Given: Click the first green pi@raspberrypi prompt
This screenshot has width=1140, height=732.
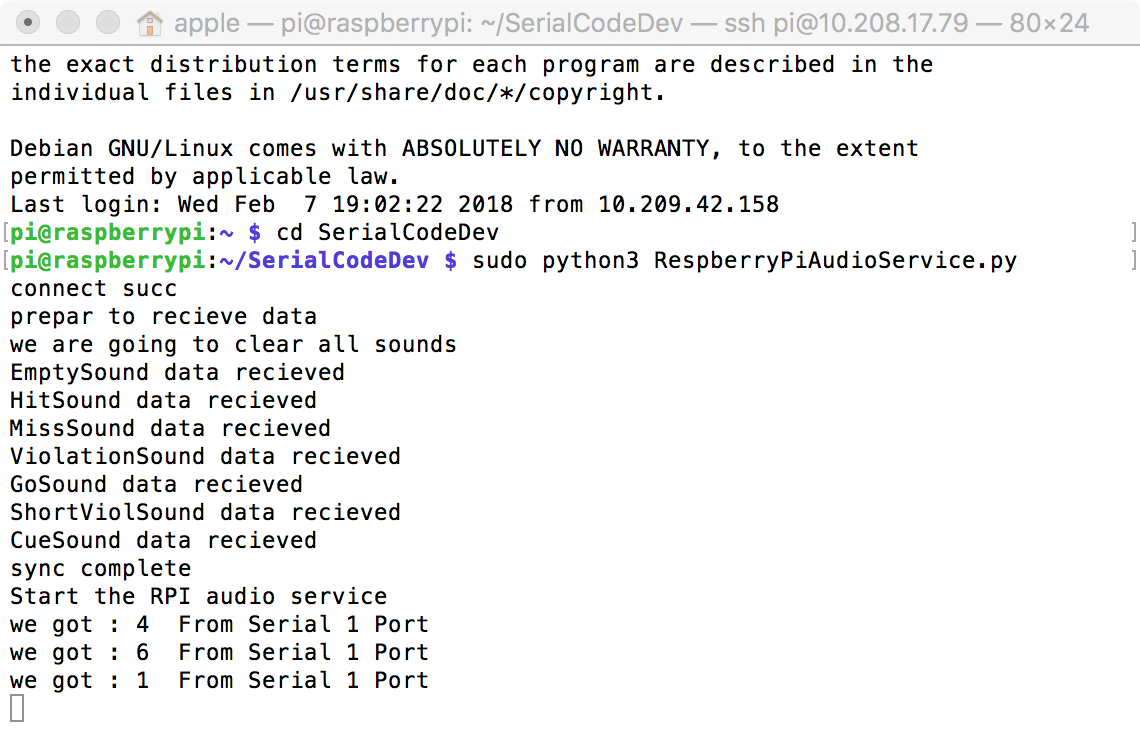Looking at the screenshot, I should click(x=108, y=233).
